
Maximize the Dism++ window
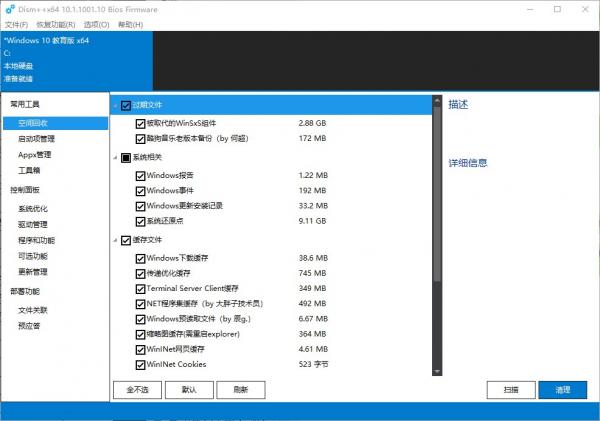[558, 9]
